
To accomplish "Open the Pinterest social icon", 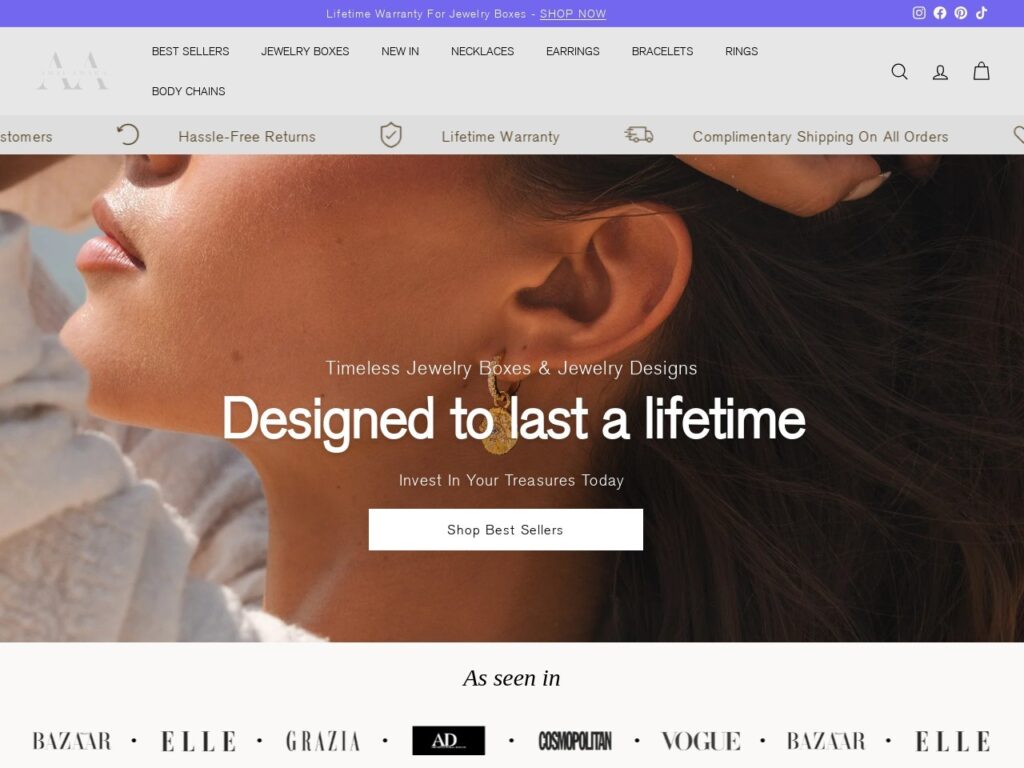I will click(x=961, y=13).
